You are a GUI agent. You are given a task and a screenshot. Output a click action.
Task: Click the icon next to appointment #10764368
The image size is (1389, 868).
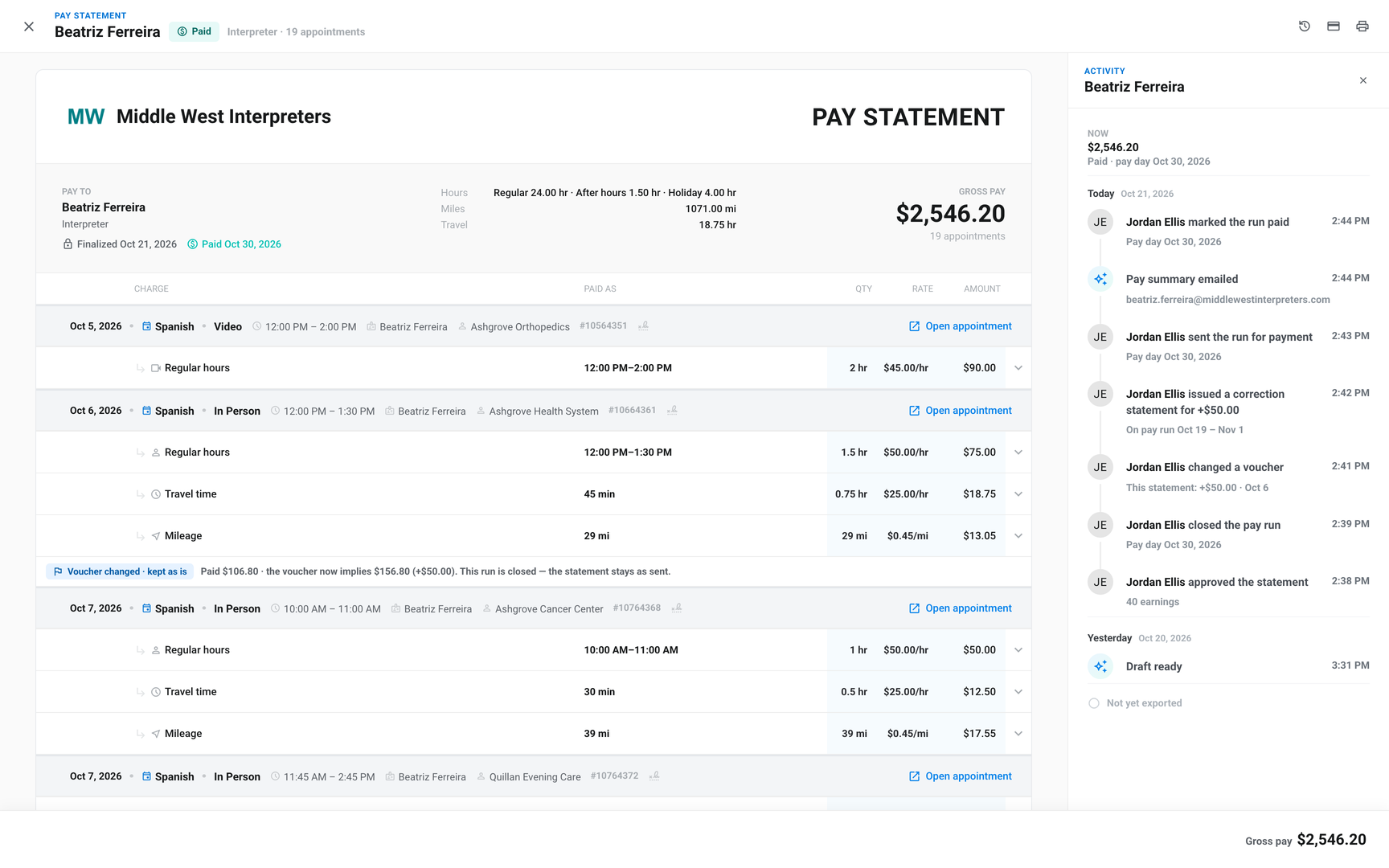(x=677, y=608)
